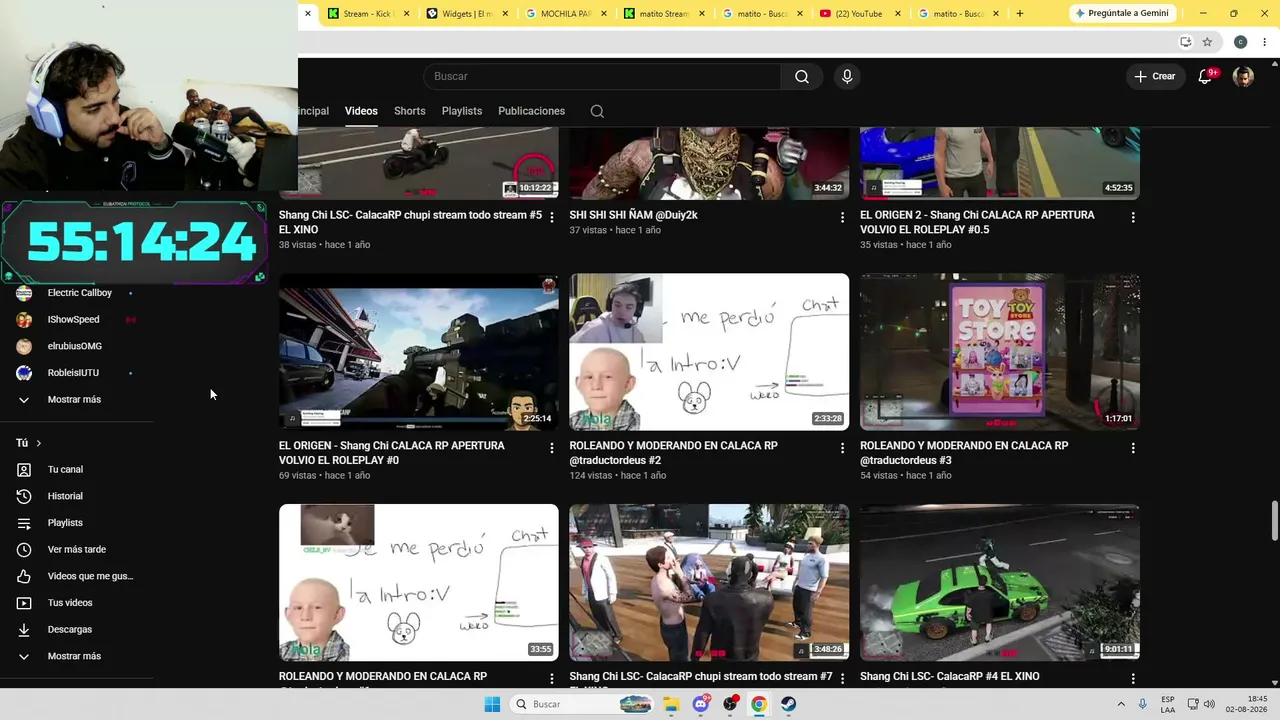Open the History icon in the sidebar

24,496
